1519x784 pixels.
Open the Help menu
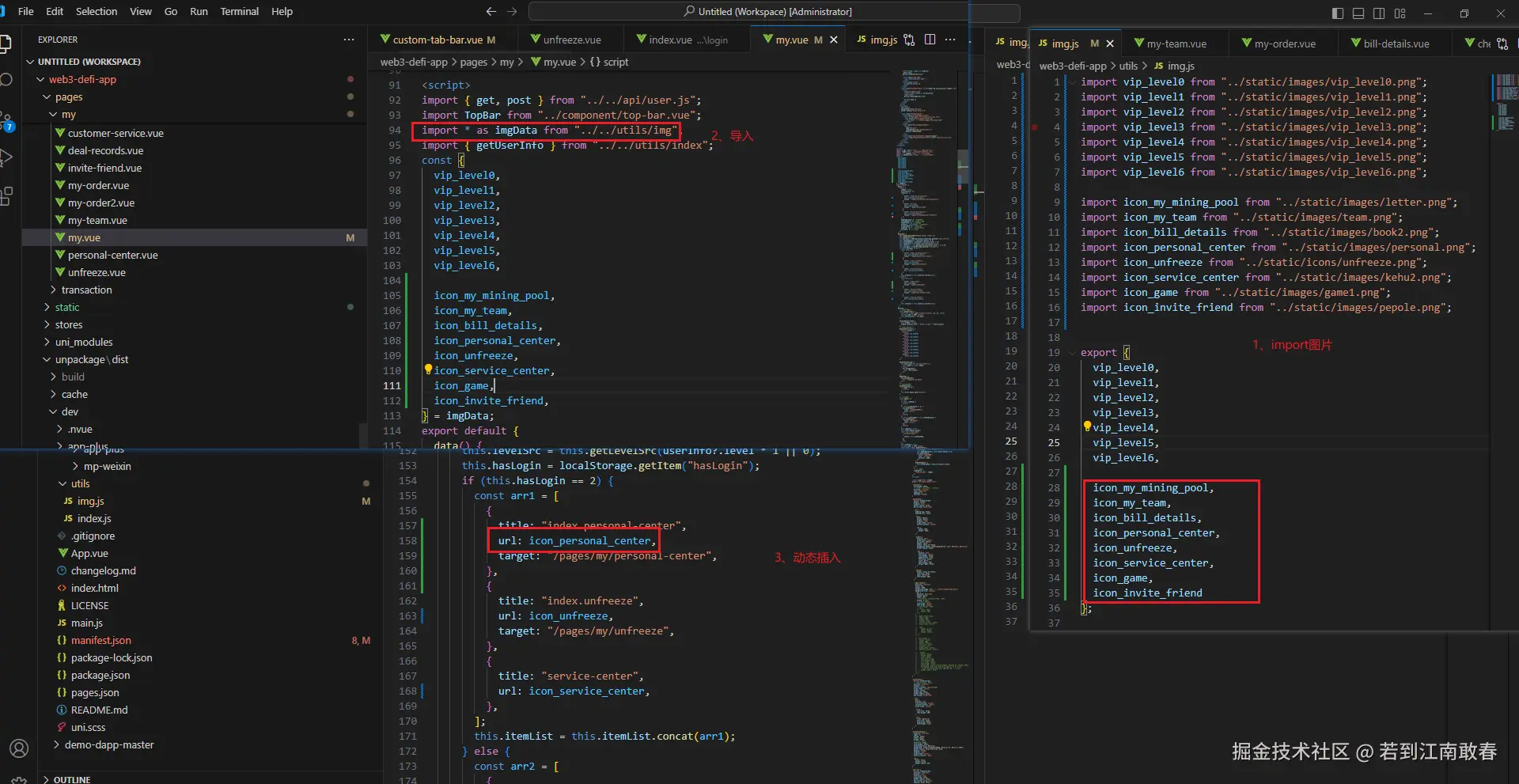tap(282, 12)
